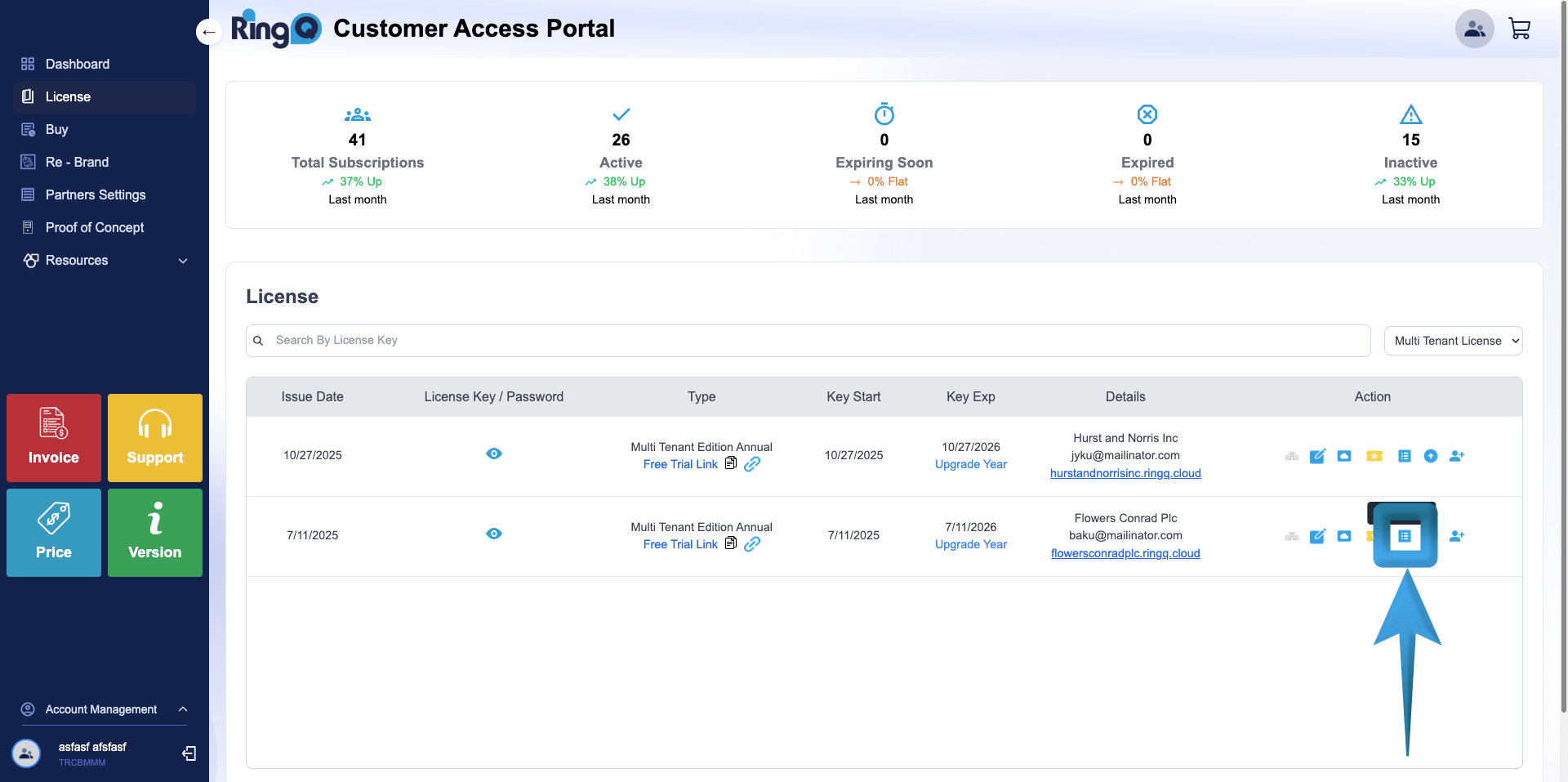The height and width of the screenshot is (782, 1568).
Task: Open Partners Settings from the sidebar
Action: click(x=96, y=194)
